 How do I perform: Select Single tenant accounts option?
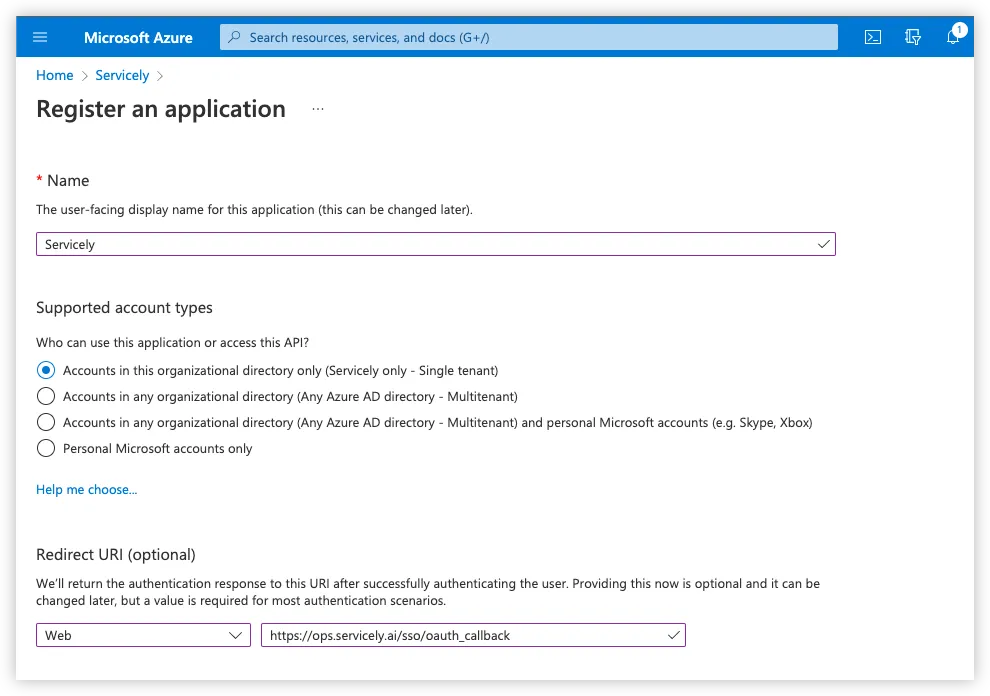(46, 370)
